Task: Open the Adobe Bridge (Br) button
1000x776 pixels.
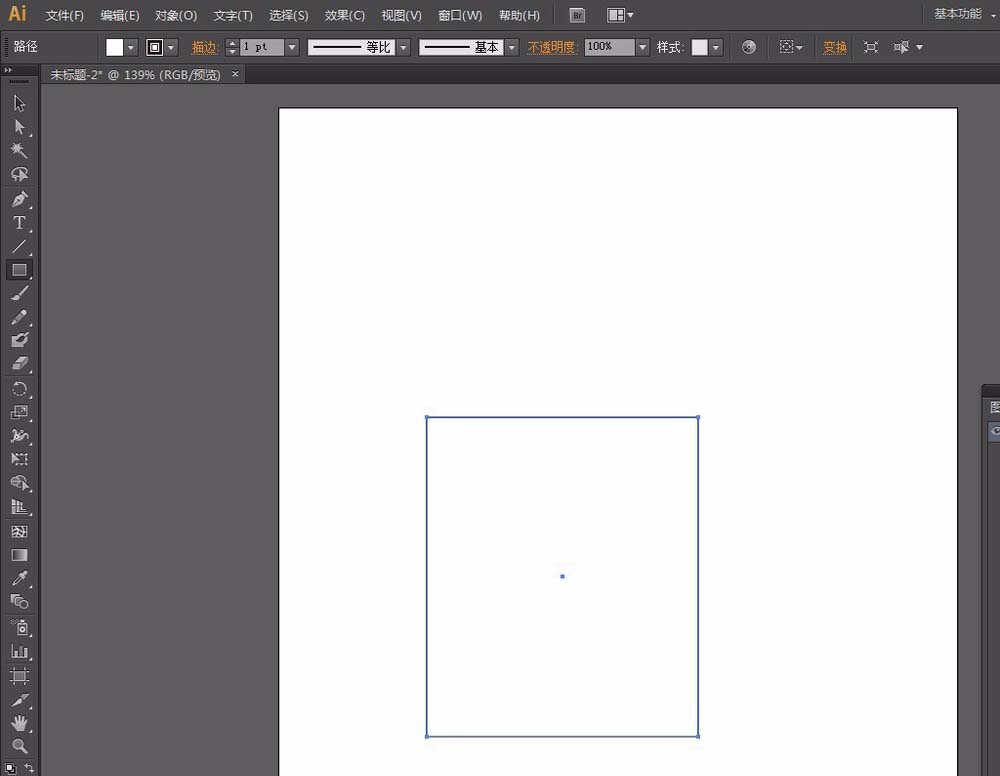Action: [x=577, y=15]
